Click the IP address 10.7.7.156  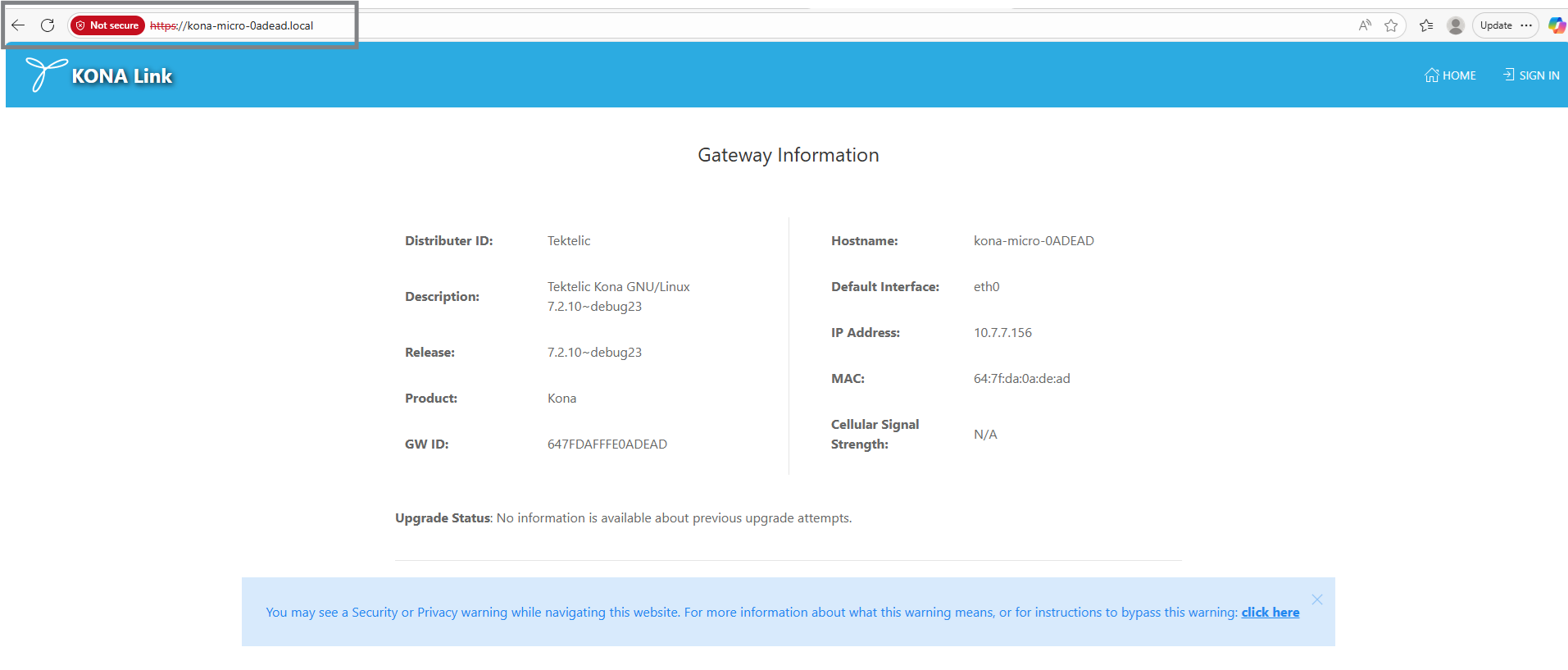pos(1002,332)
